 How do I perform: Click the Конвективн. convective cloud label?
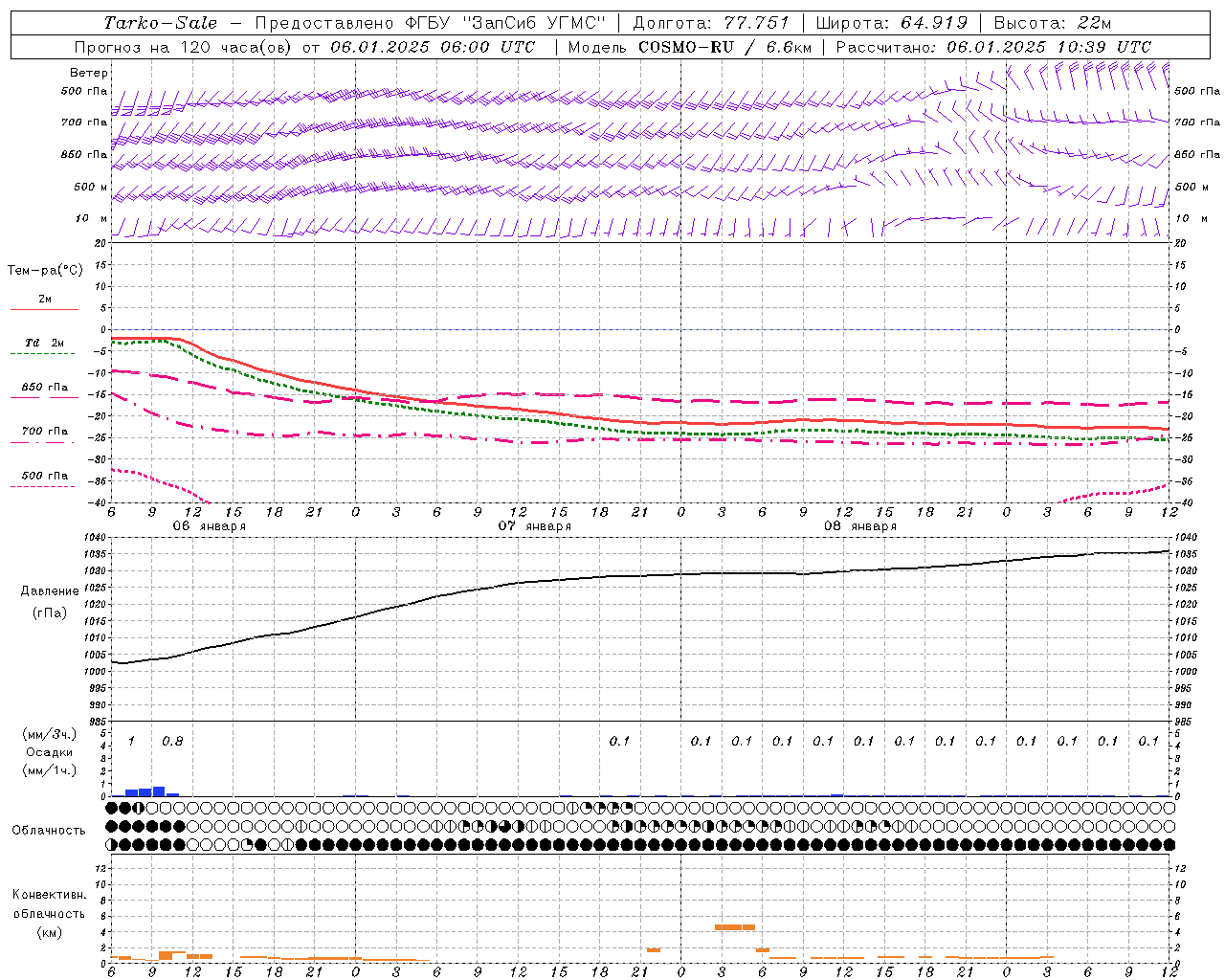(49, 895)
